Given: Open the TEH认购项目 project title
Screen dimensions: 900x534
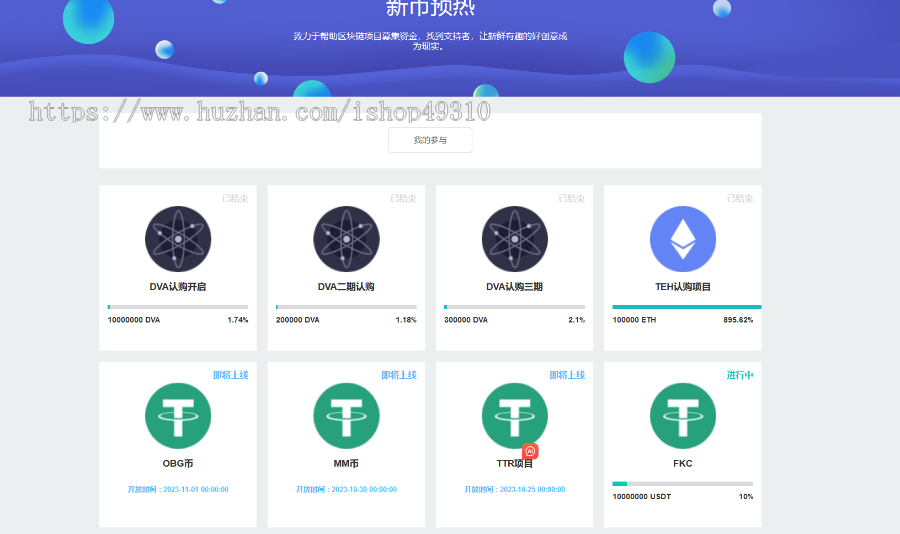Looking at the screenshot, I should [682, 287].
